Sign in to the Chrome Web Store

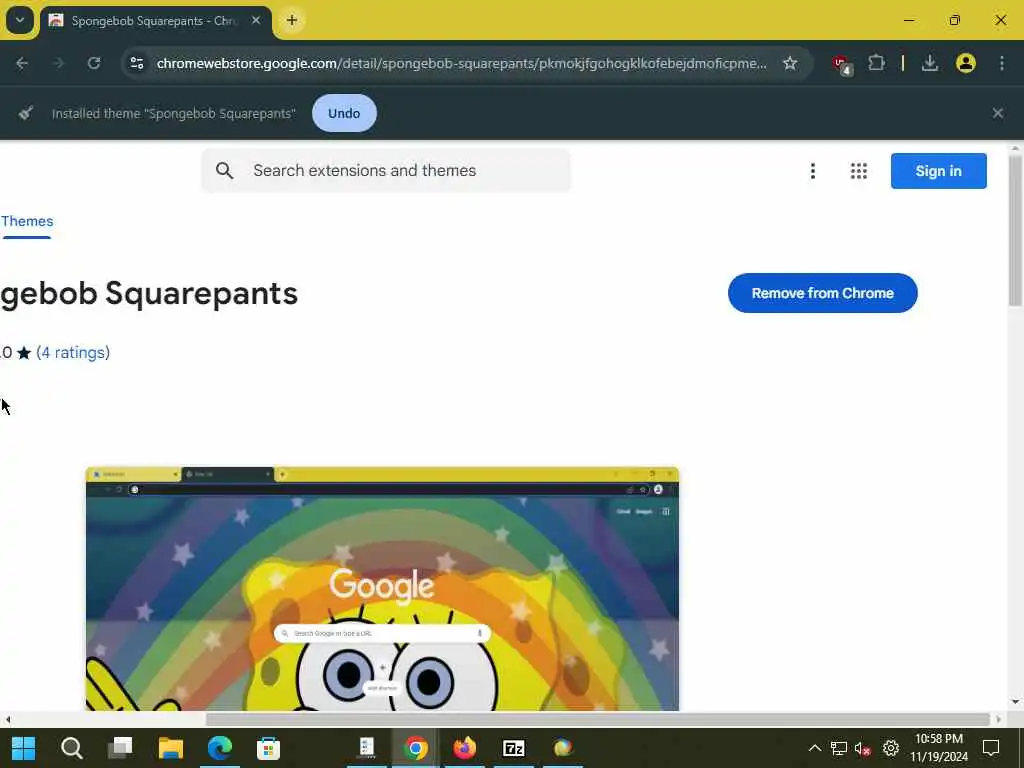938,171
